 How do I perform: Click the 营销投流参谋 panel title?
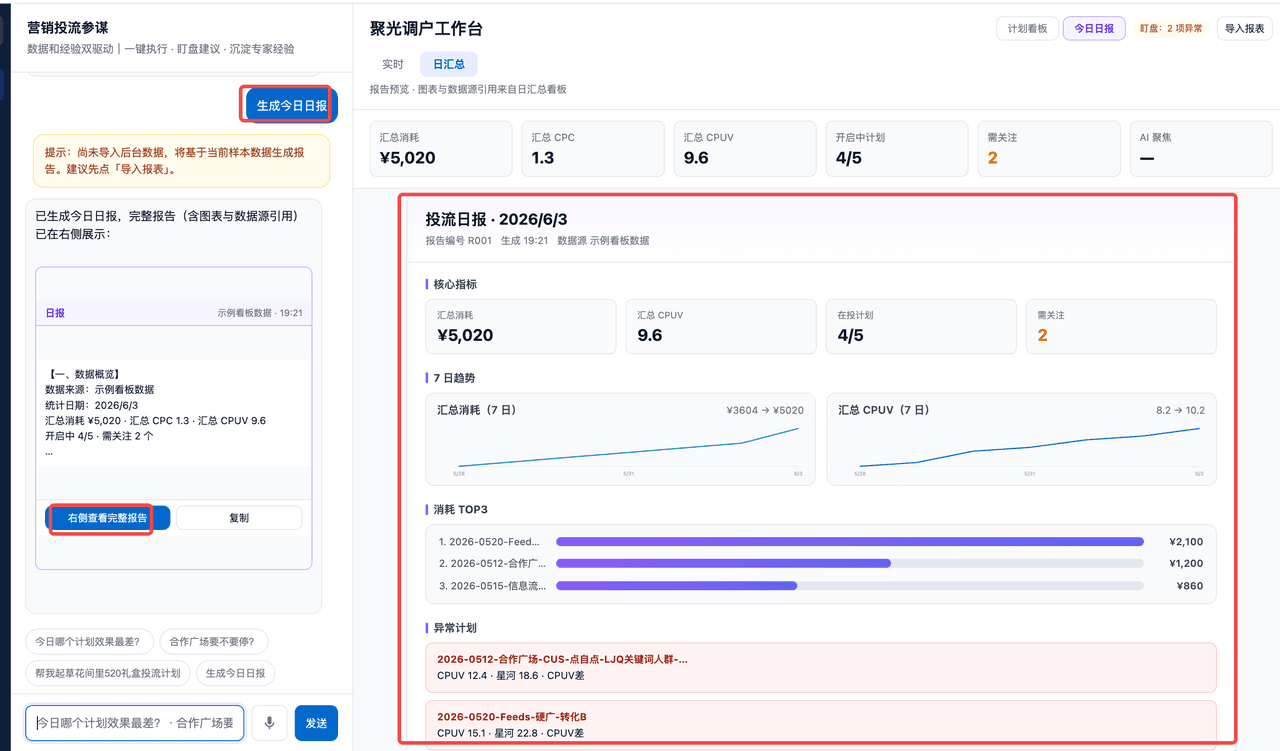coord(69,28)
